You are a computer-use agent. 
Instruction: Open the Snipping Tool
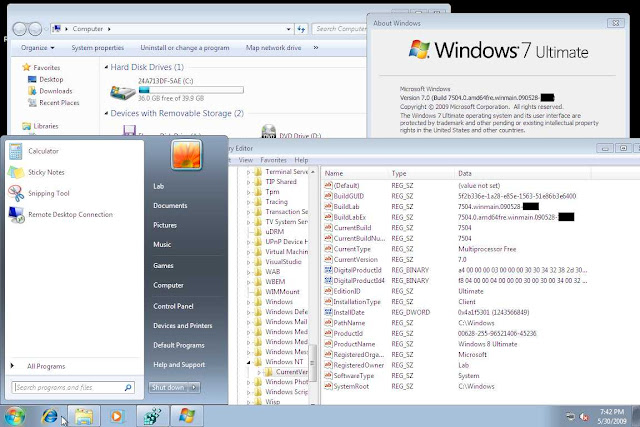tap(48, 193)
